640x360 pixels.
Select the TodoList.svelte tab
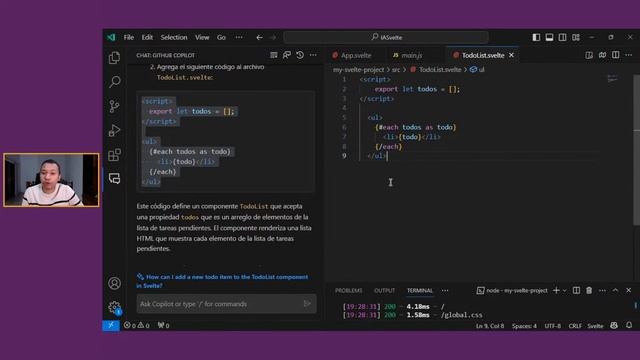pos(483,55)
